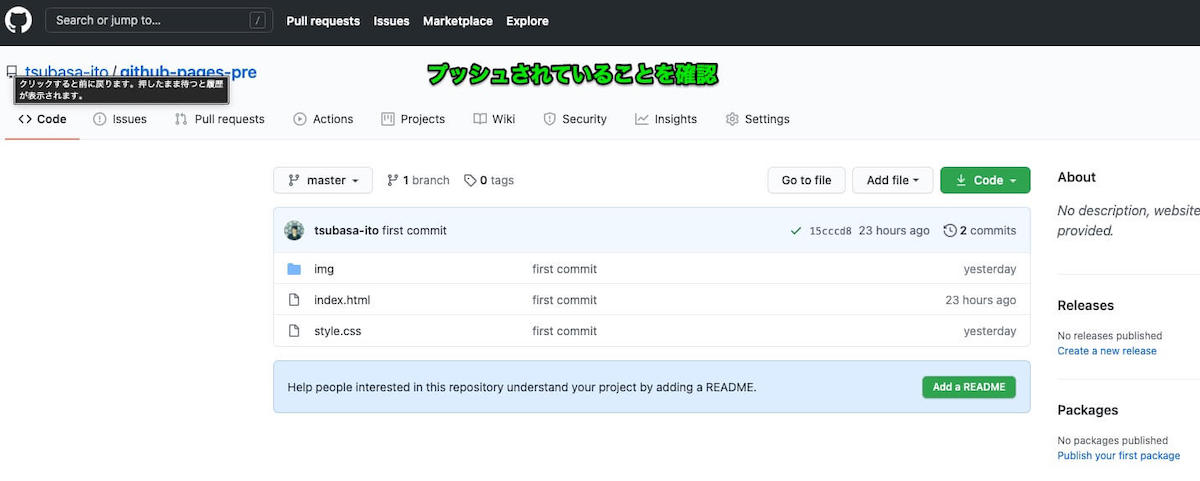Click the Add a README button

pyautogui.click(x=969, y=387)
